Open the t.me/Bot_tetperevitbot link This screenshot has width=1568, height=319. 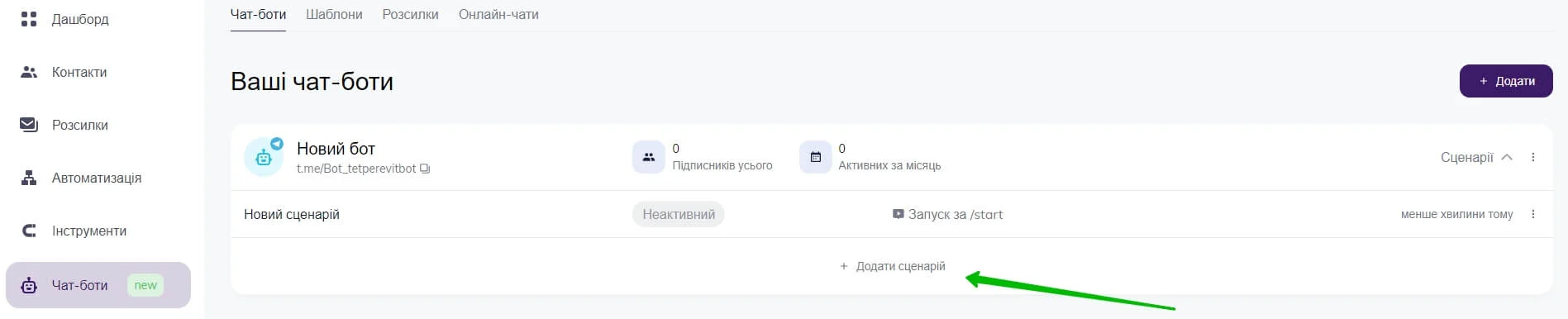click(356, 169)
